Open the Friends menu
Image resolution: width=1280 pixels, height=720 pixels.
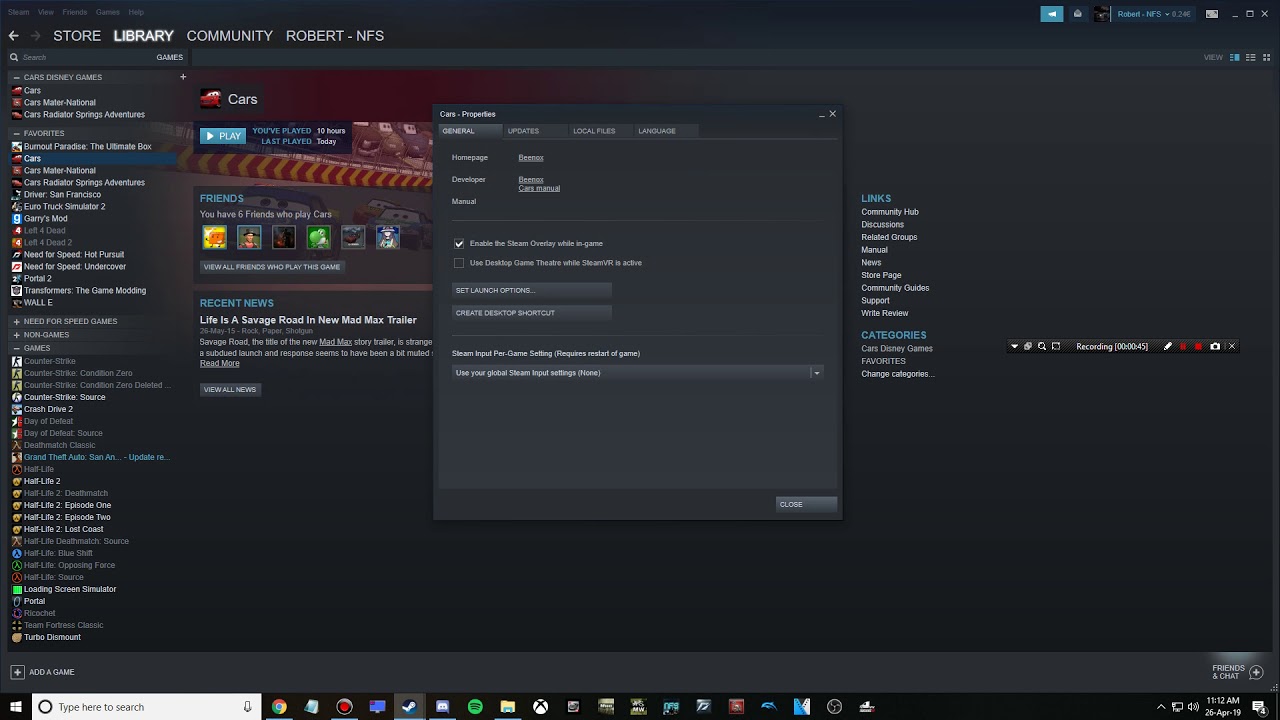75,12
